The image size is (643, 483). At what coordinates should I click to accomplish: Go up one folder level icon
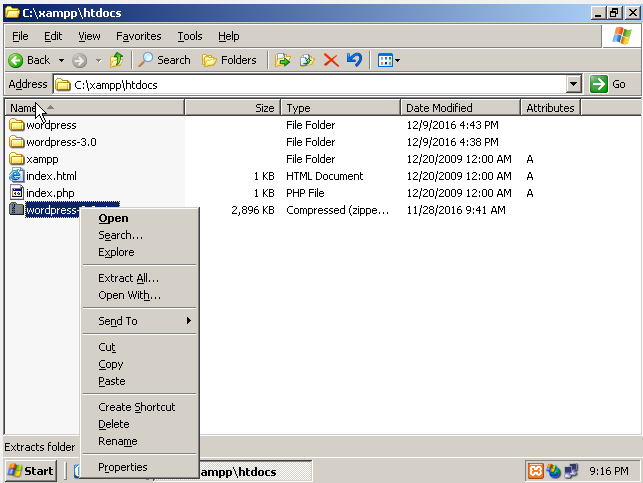(116, 60)
